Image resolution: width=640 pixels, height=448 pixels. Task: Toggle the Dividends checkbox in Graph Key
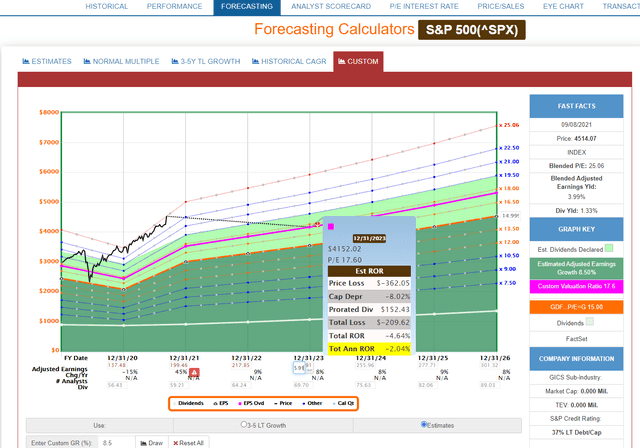click(589, 322)
